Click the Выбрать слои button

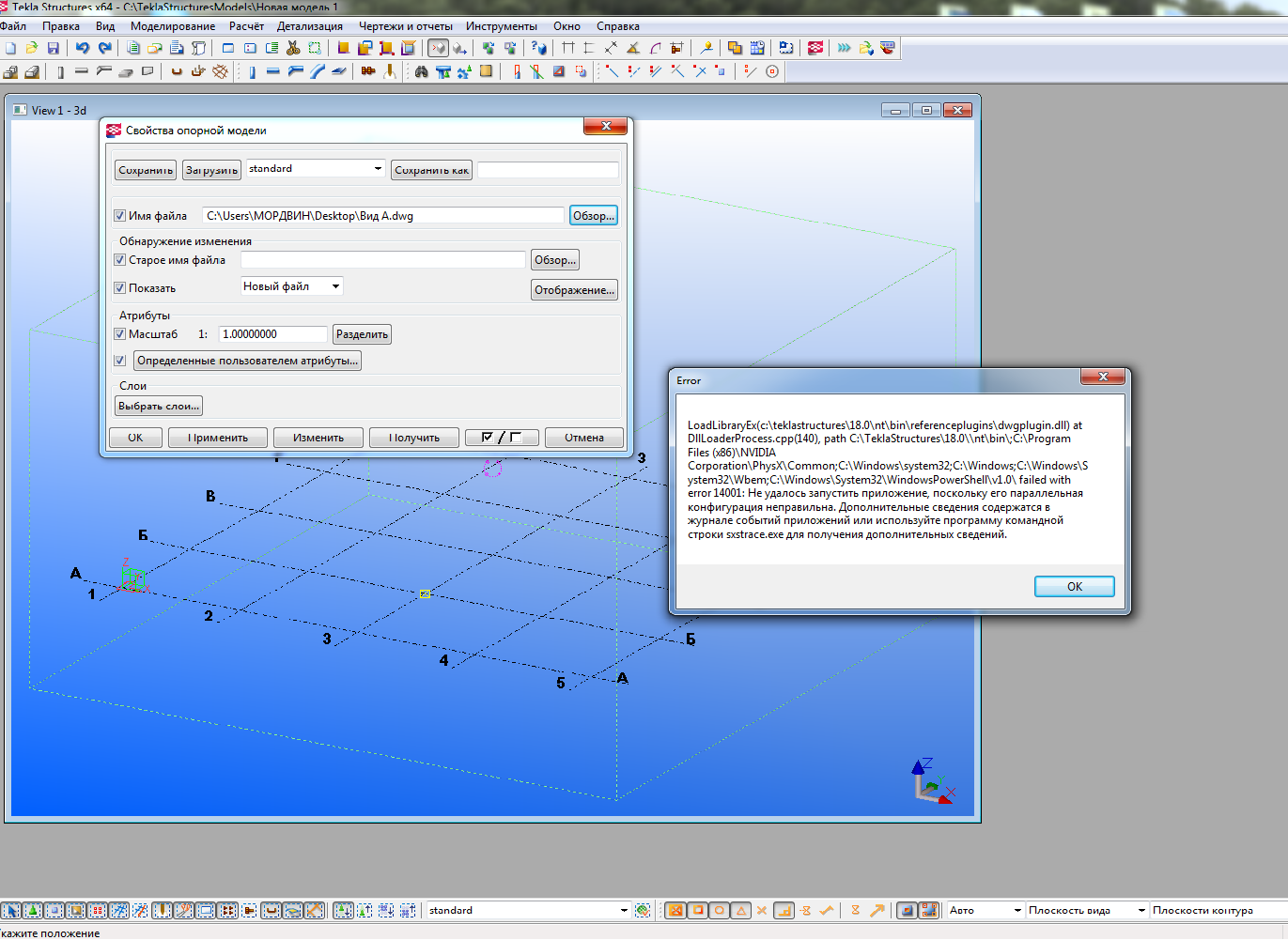[159, 407]
